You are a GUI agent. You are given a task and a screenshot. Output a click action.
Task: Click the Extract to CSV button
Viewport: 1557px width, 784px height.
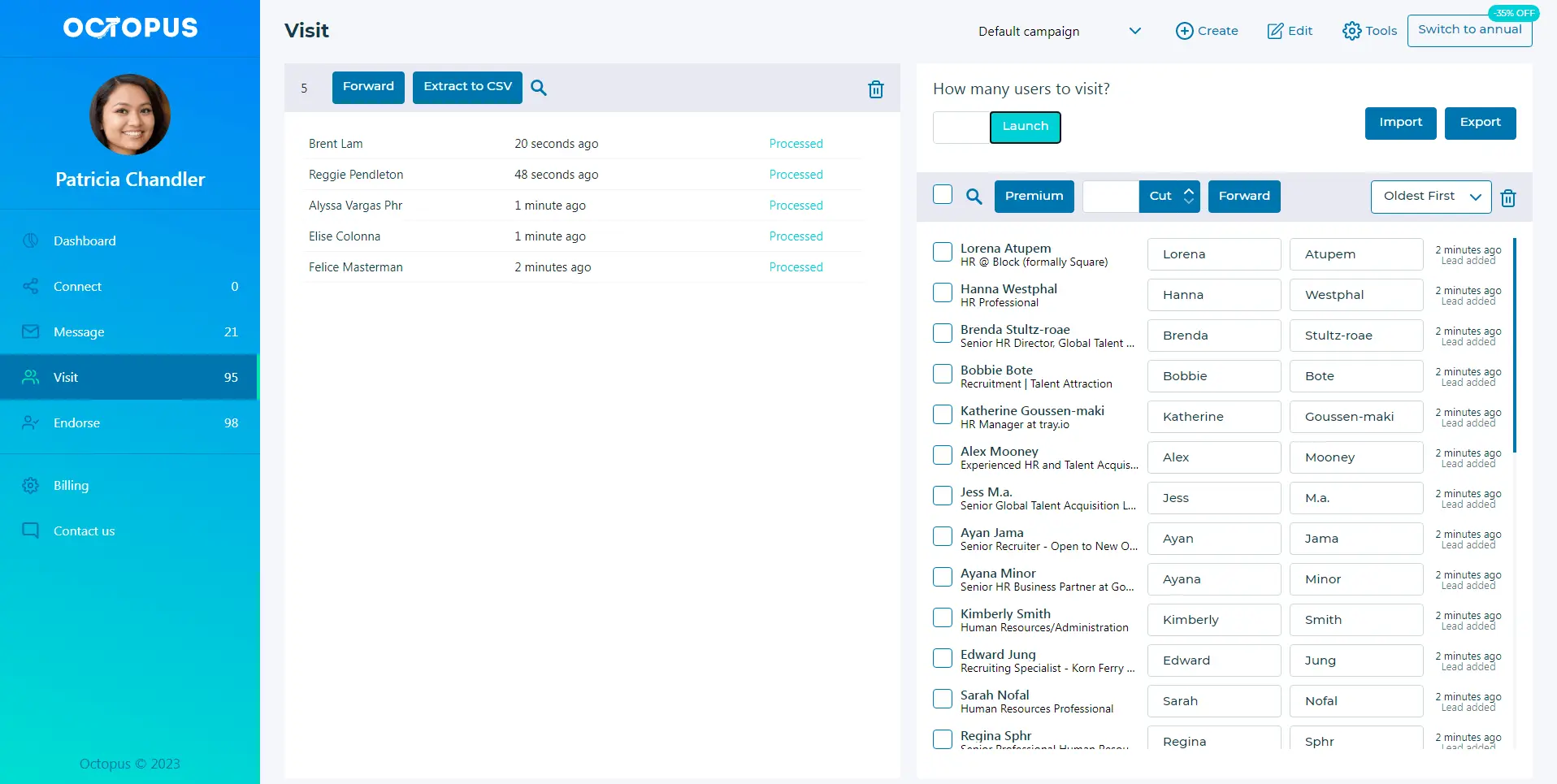(x=467, y=88)
